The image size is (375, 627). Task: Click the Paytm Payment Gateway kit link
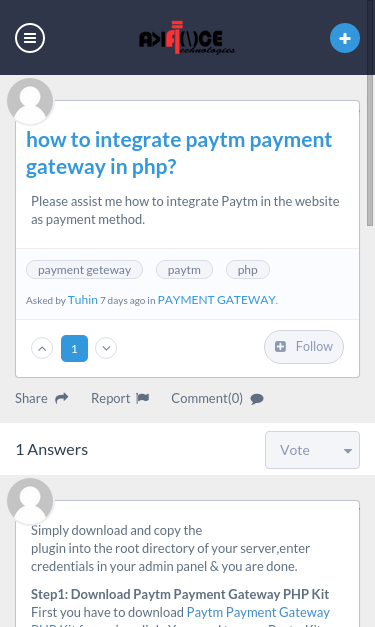coord(258,612)
